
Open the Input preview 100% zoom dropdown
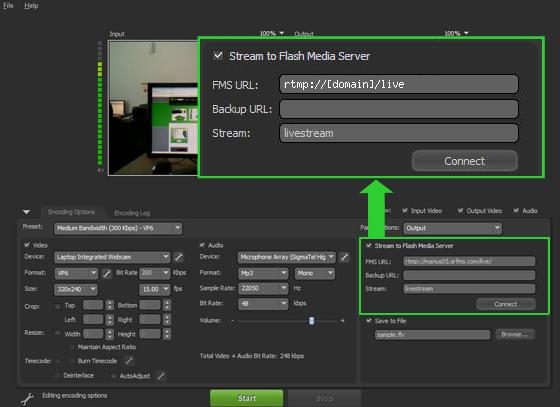[x=272, y=34]
